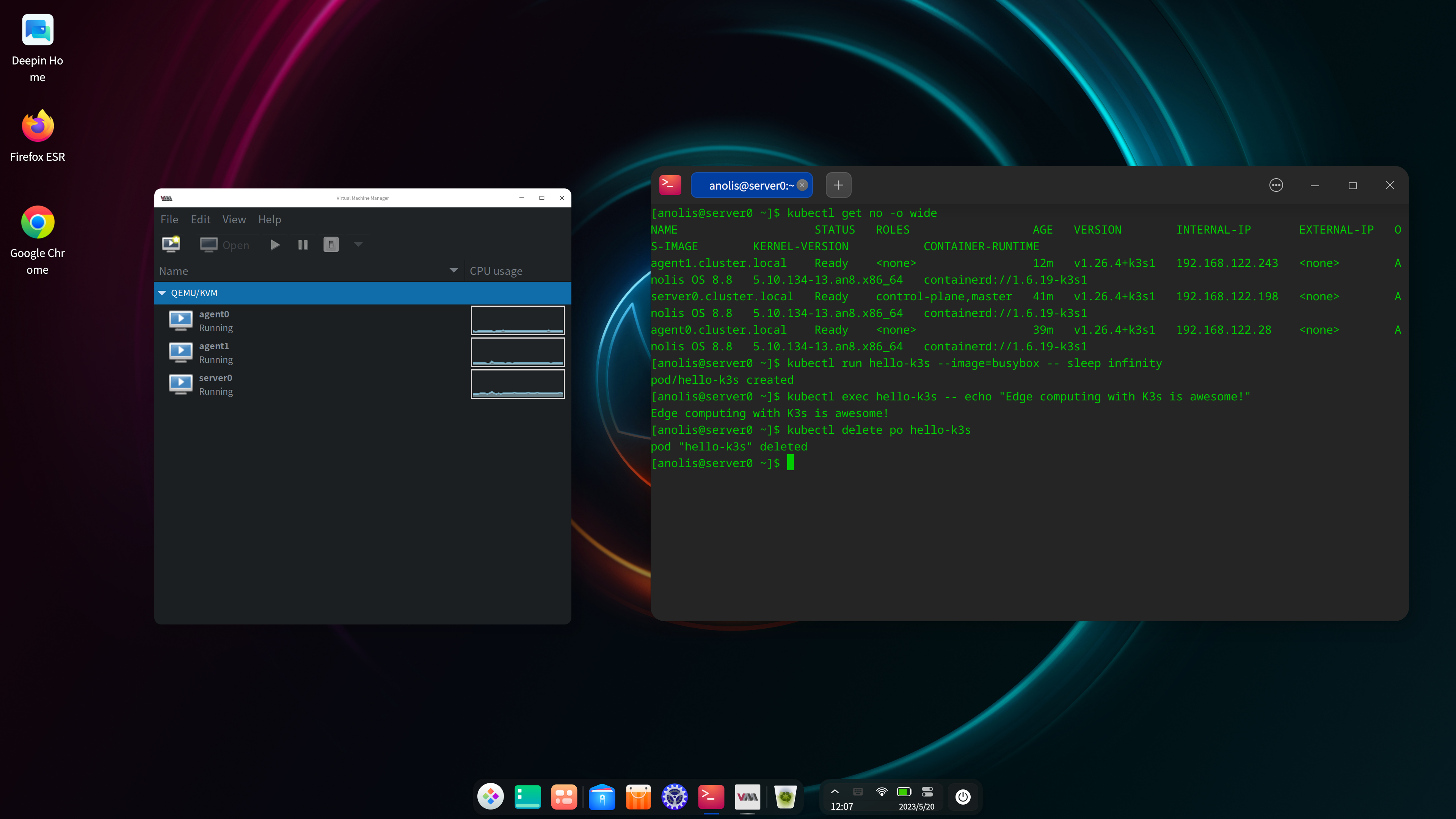Open the App Store from the dock
Screen dimensions: 1456x819
[638, 796]
